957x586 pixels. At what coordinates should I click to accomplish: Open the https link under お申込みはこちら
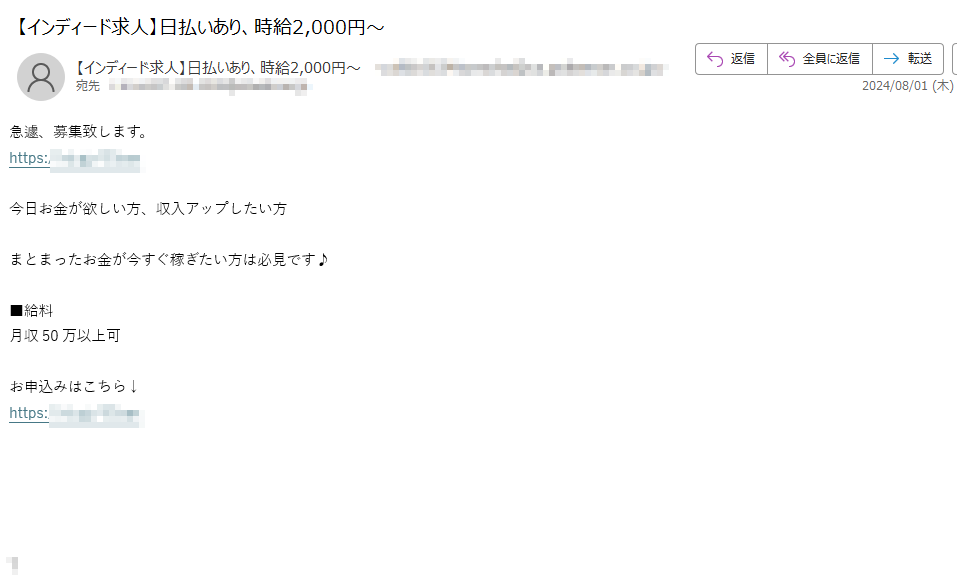[x=74, y=414]
